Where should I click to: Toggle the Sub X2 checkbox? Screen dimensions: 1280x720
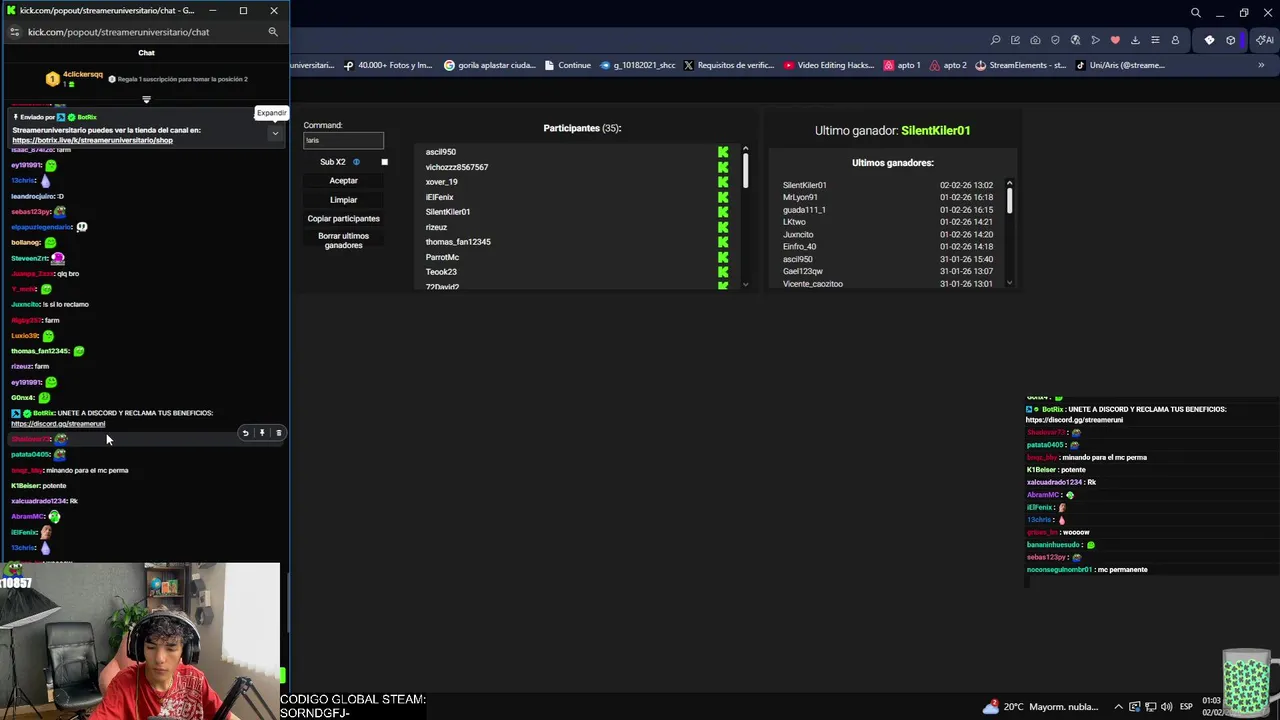pos(384,162)
